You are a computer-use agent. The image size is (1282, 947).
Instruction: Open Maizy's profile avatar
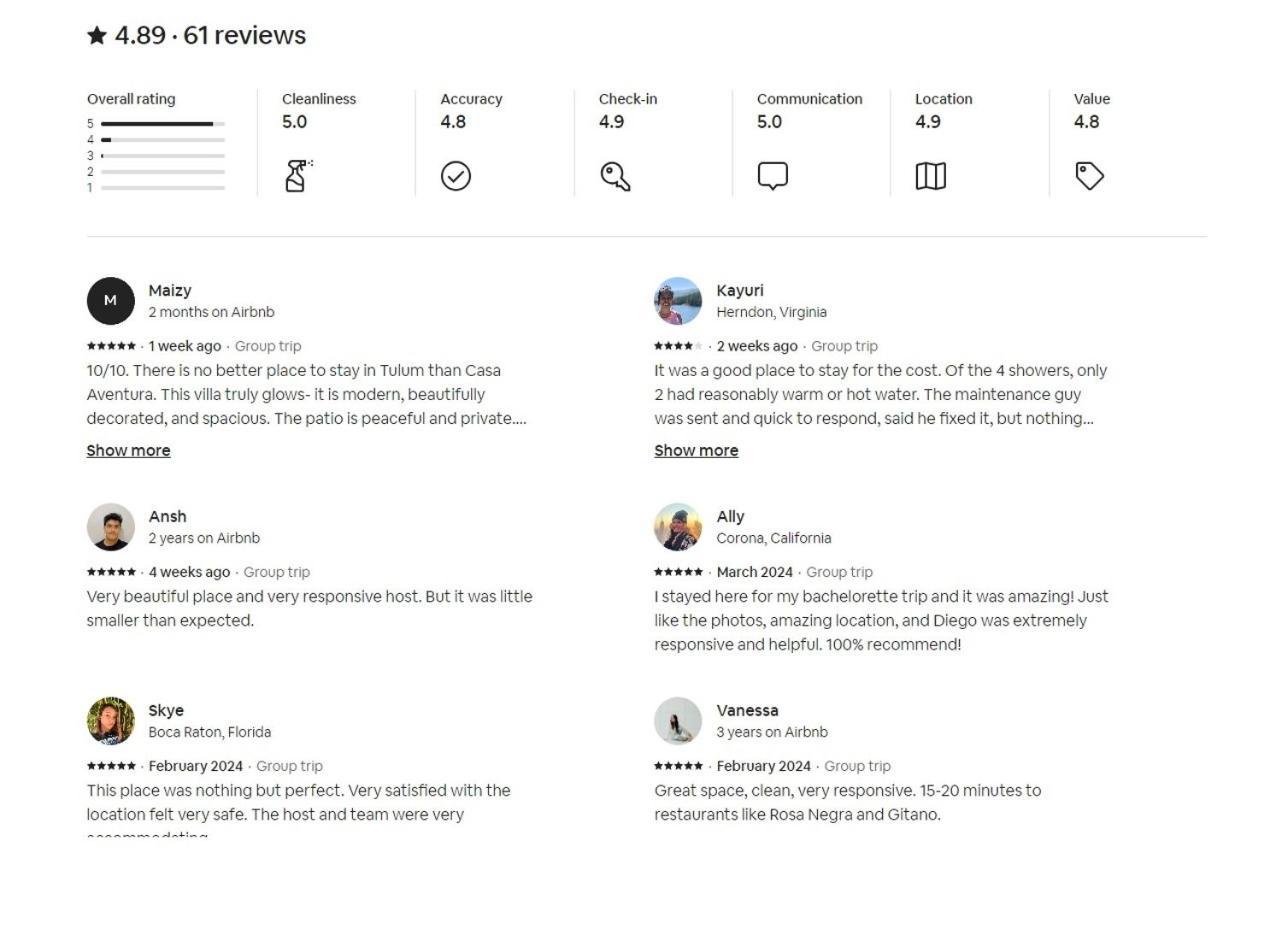coord(111,301)
